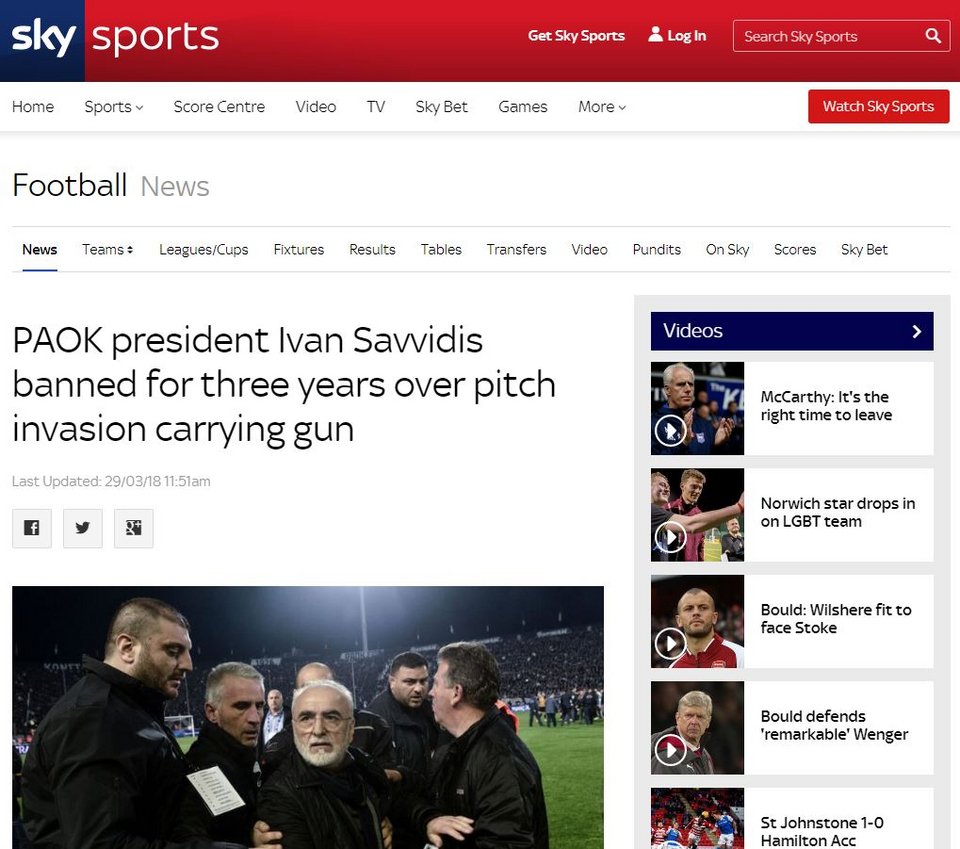Open the Videos panel arrow
The height and width of the screenshot is (849, 960).
click(x=916, y=331)
